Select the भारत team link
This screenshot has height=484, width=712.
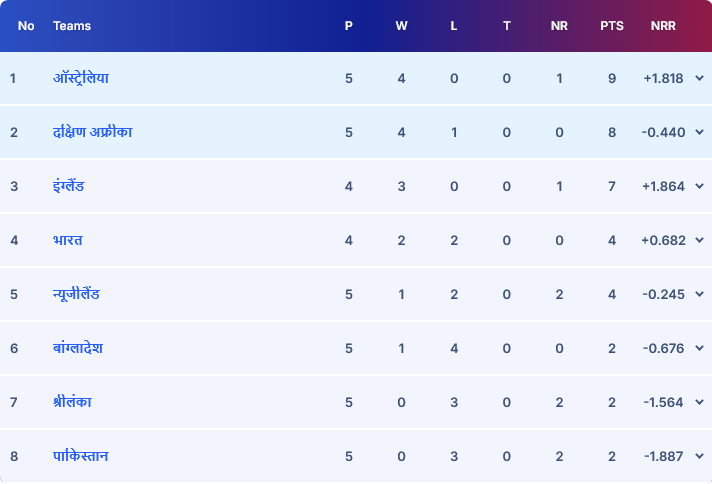click(68, 240)
